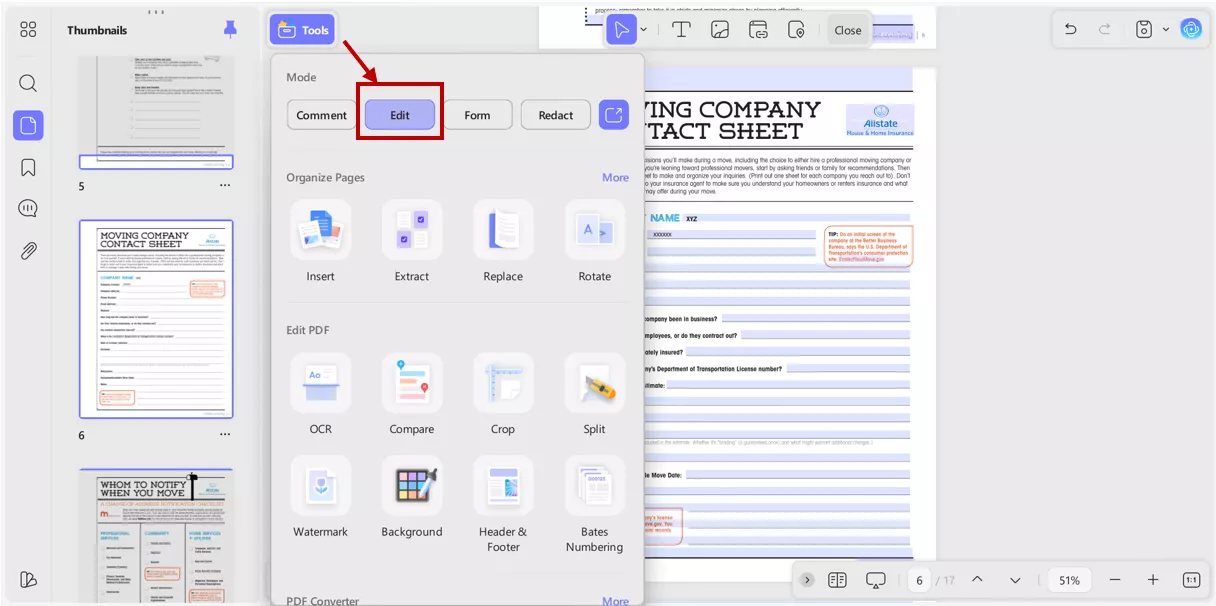Open the UPDF AI assistant icon
Image resolution: width=1216 pixels, height=606 pixels.
click(1191, 29)
